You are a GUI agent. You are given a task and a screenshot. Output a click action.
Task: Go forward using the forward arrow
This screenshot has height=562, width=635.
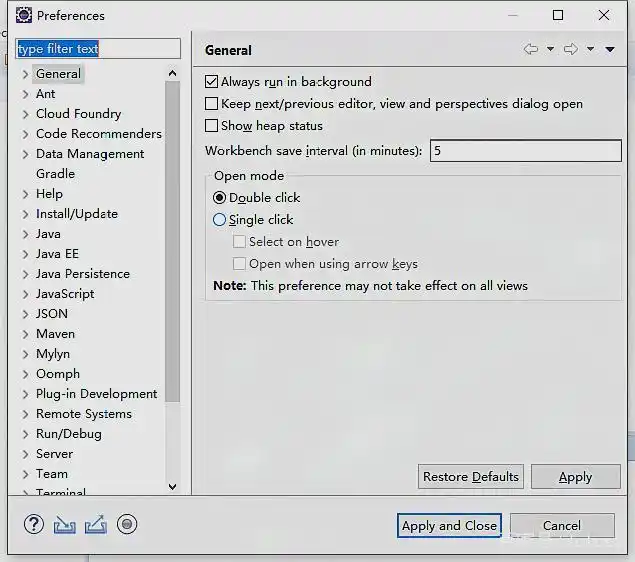pos(570,50)
